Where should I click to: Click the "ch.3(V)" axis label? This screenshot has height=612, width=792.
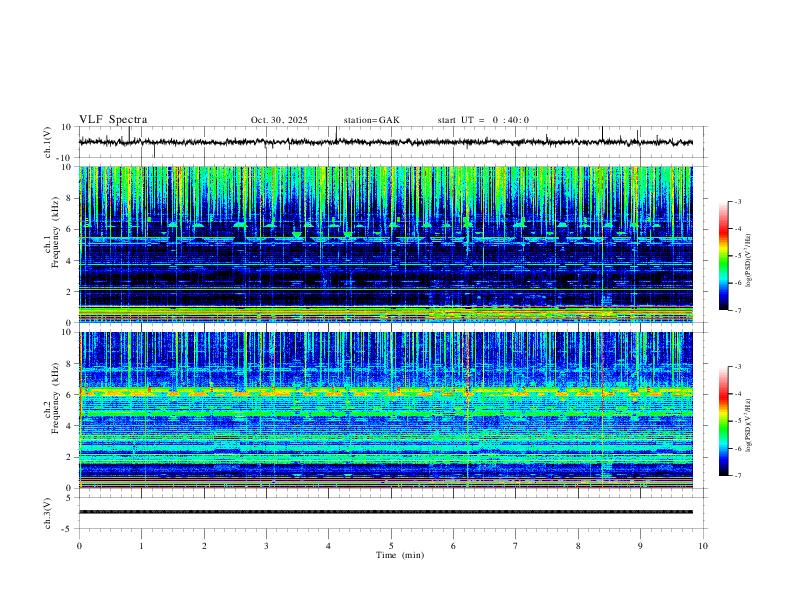coord(48,513)
